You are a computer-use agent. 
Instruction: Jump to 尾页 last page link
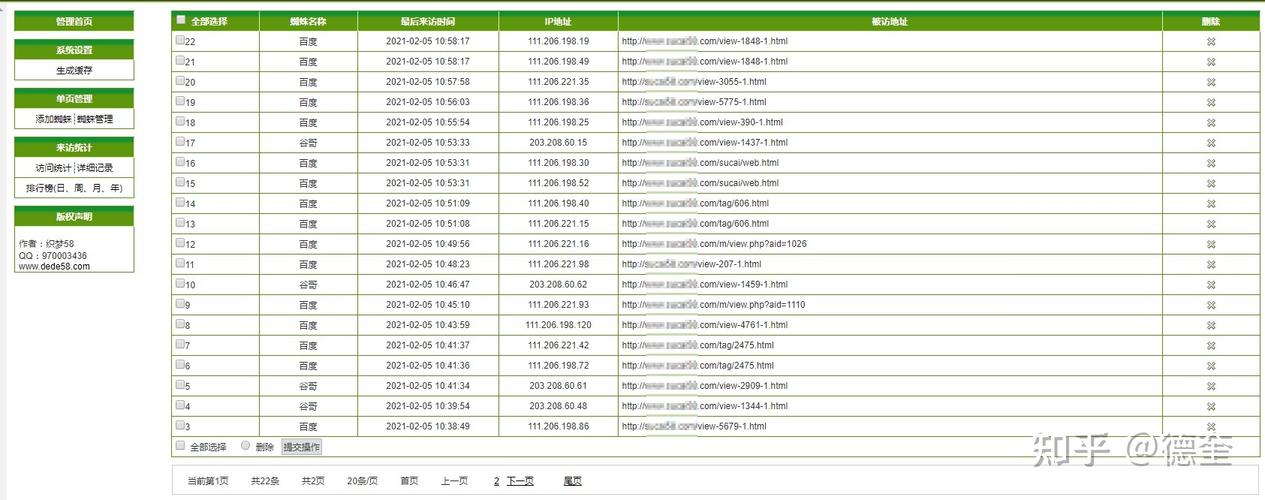(x=572, y=481)
